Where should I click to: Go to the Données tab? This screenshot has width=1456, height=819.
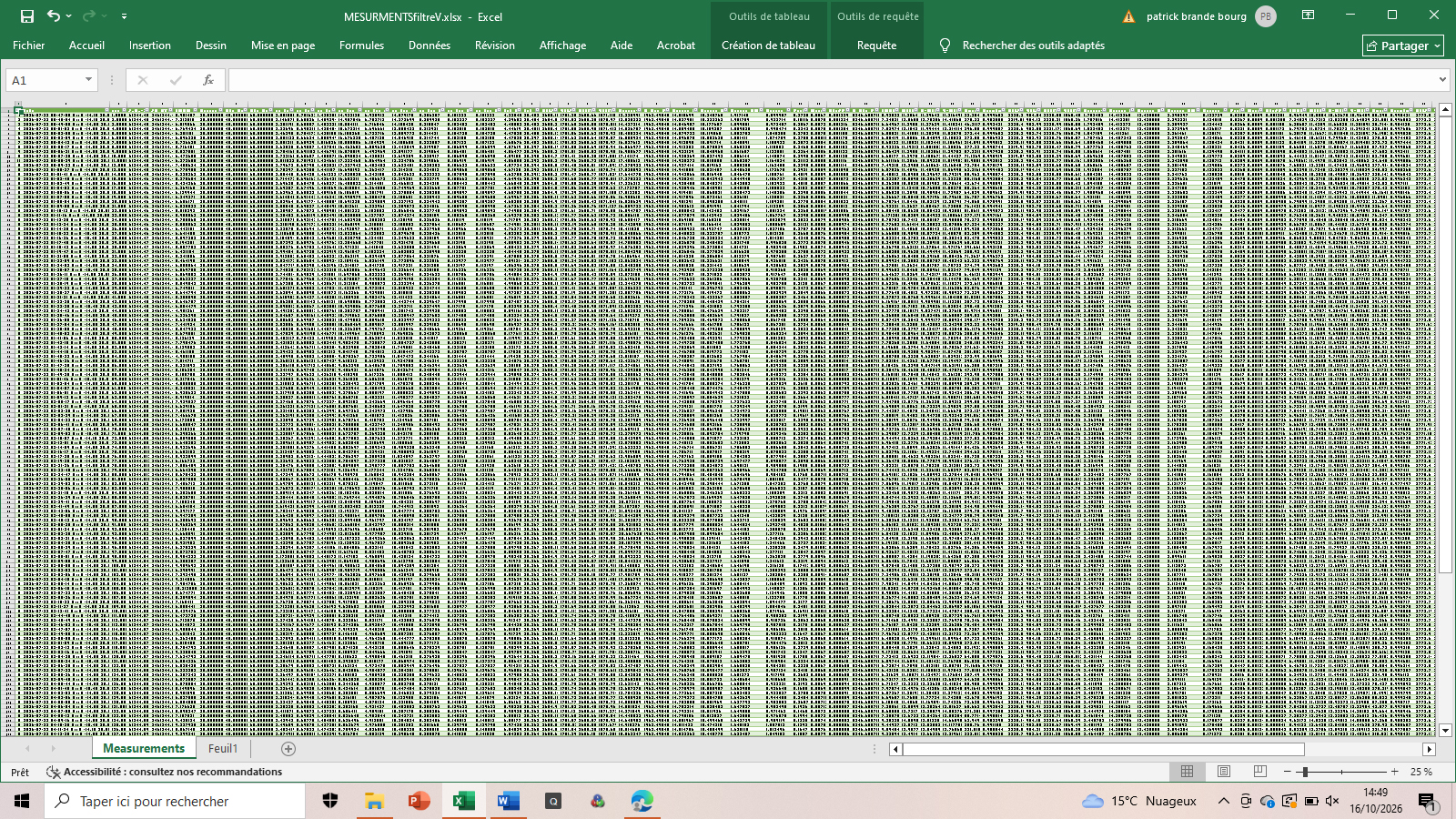(430, 45)
